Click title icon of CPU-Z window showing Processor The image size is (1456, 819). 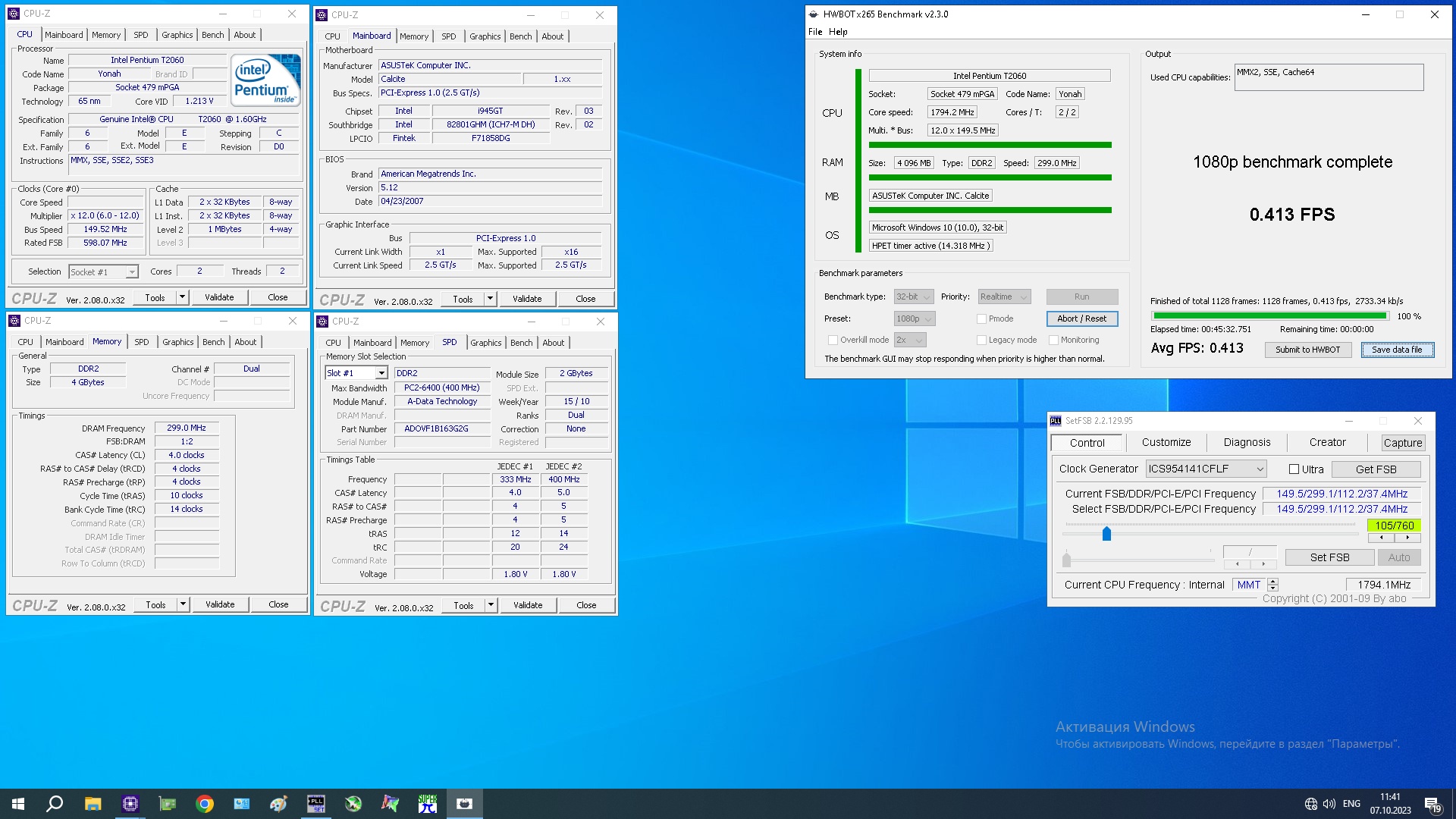coord(14,14)
